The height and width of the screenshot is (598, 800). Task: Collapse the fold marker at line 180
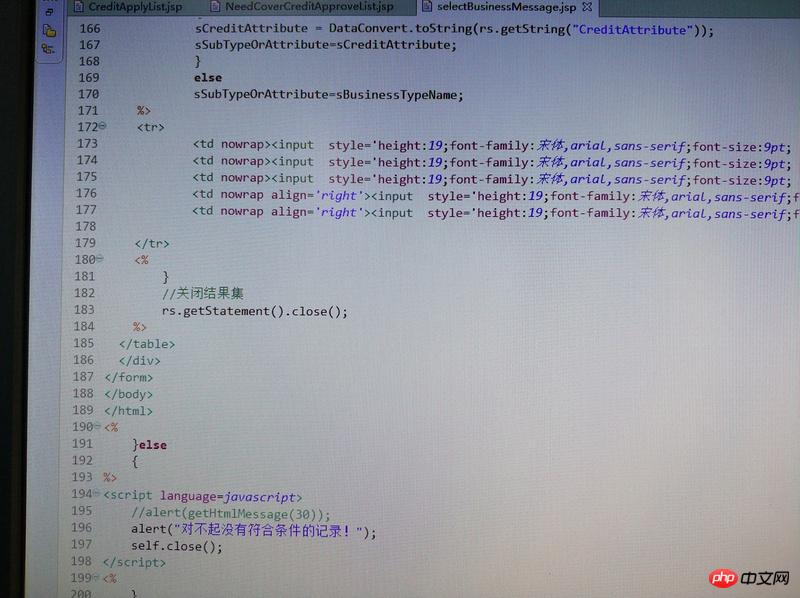[x=100, y=259]
